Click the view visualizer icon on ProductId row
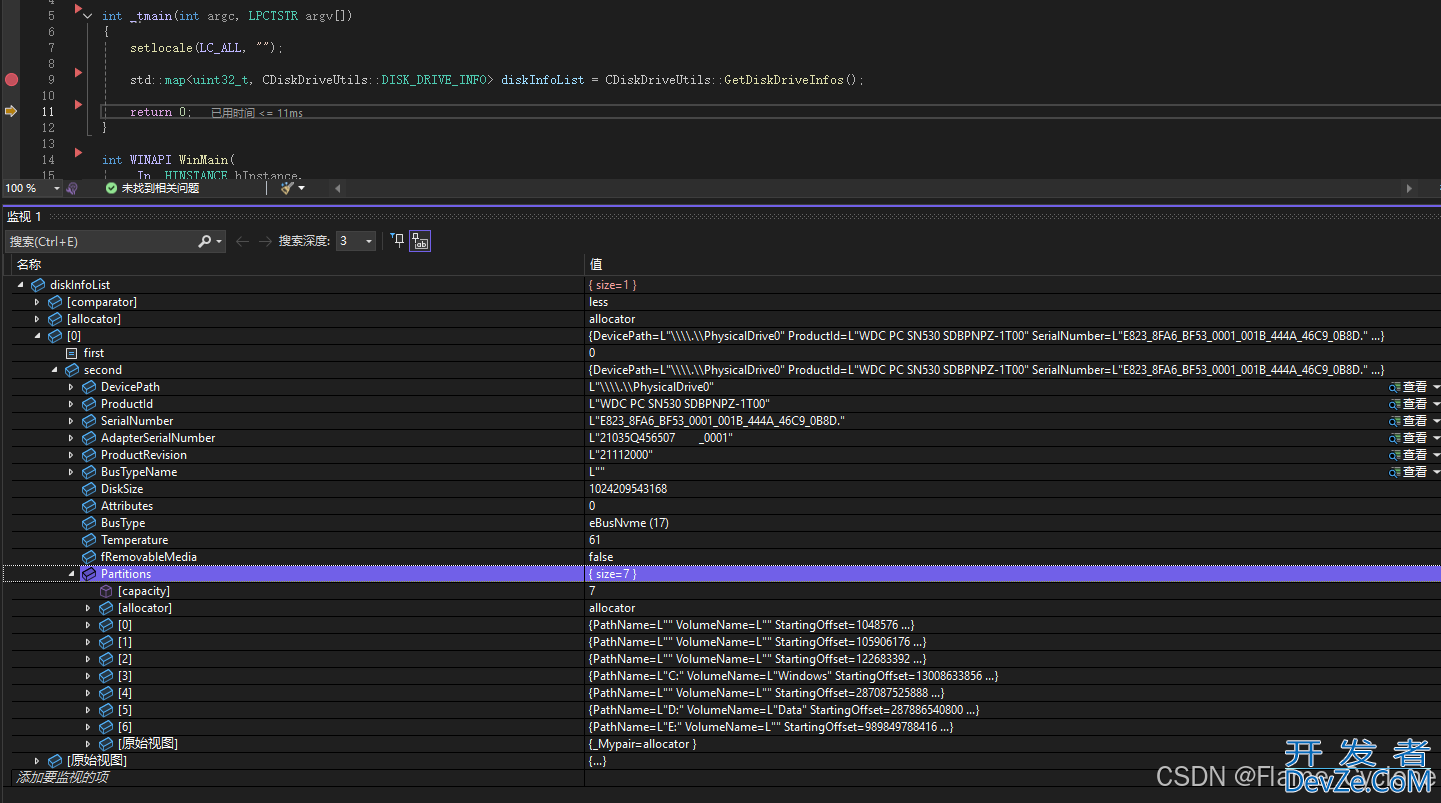Image resolution: width=1441 pixels, height=803 pixels. (x=1394, y=404)
